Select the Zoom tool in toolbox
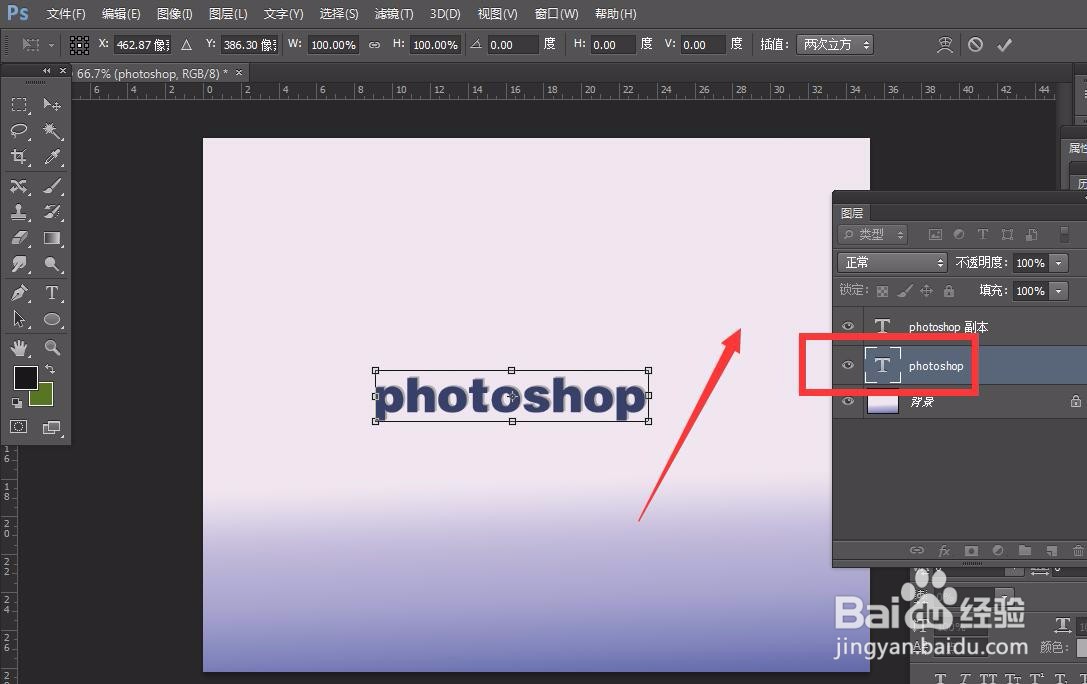 pos(52,347)
